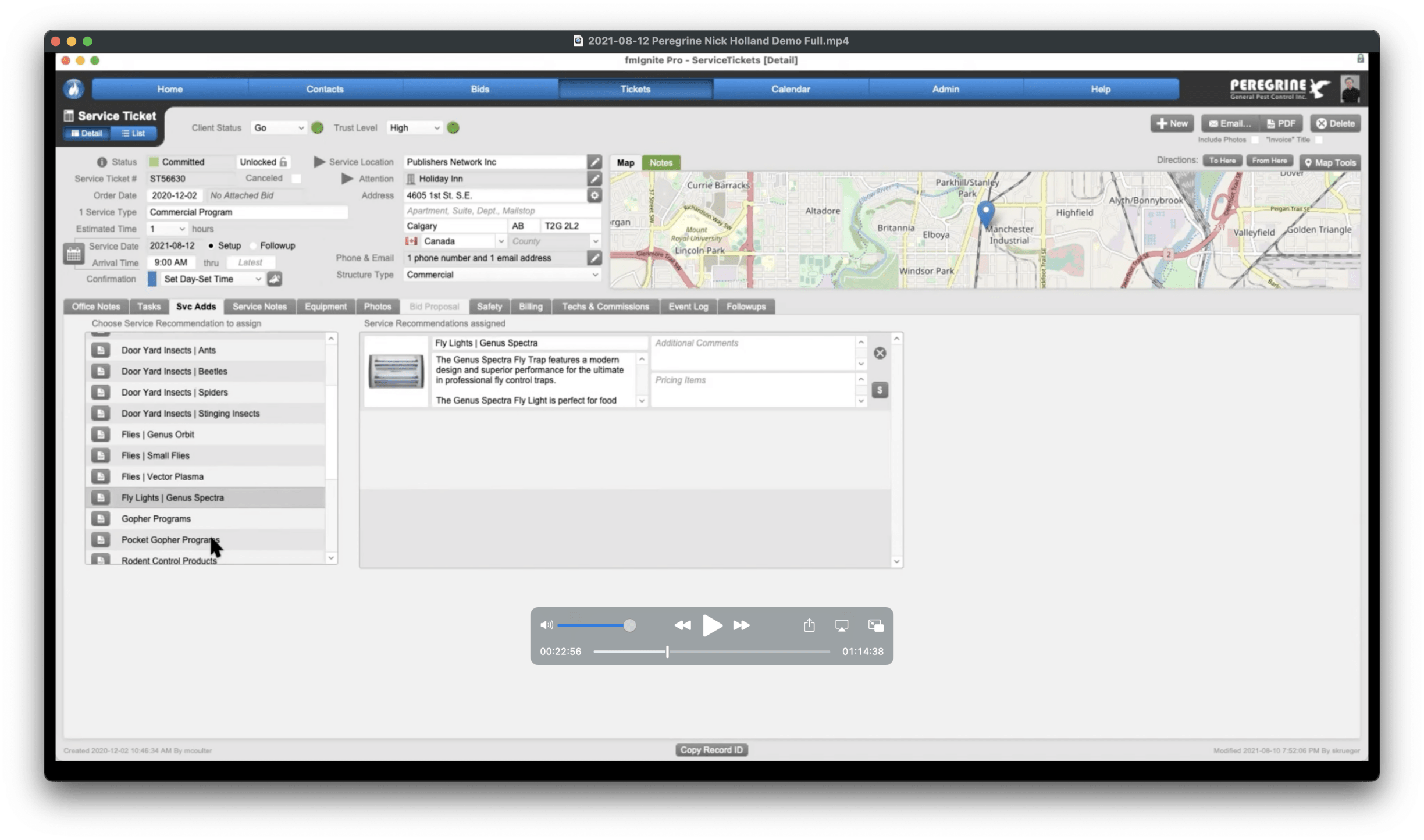
Task: Switch to the Service Notes tab
Action: [259, 307]
